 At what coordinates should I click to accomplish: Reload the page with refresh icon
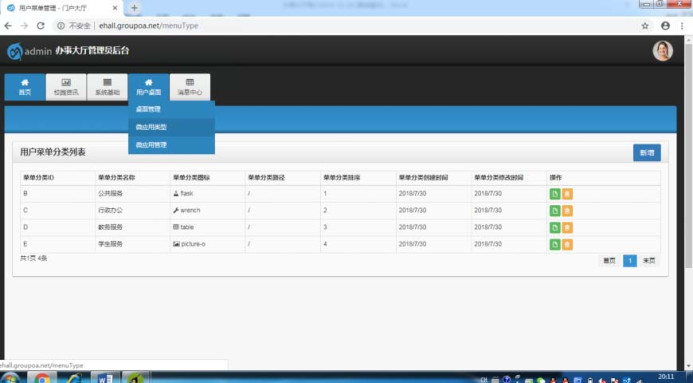41,26
